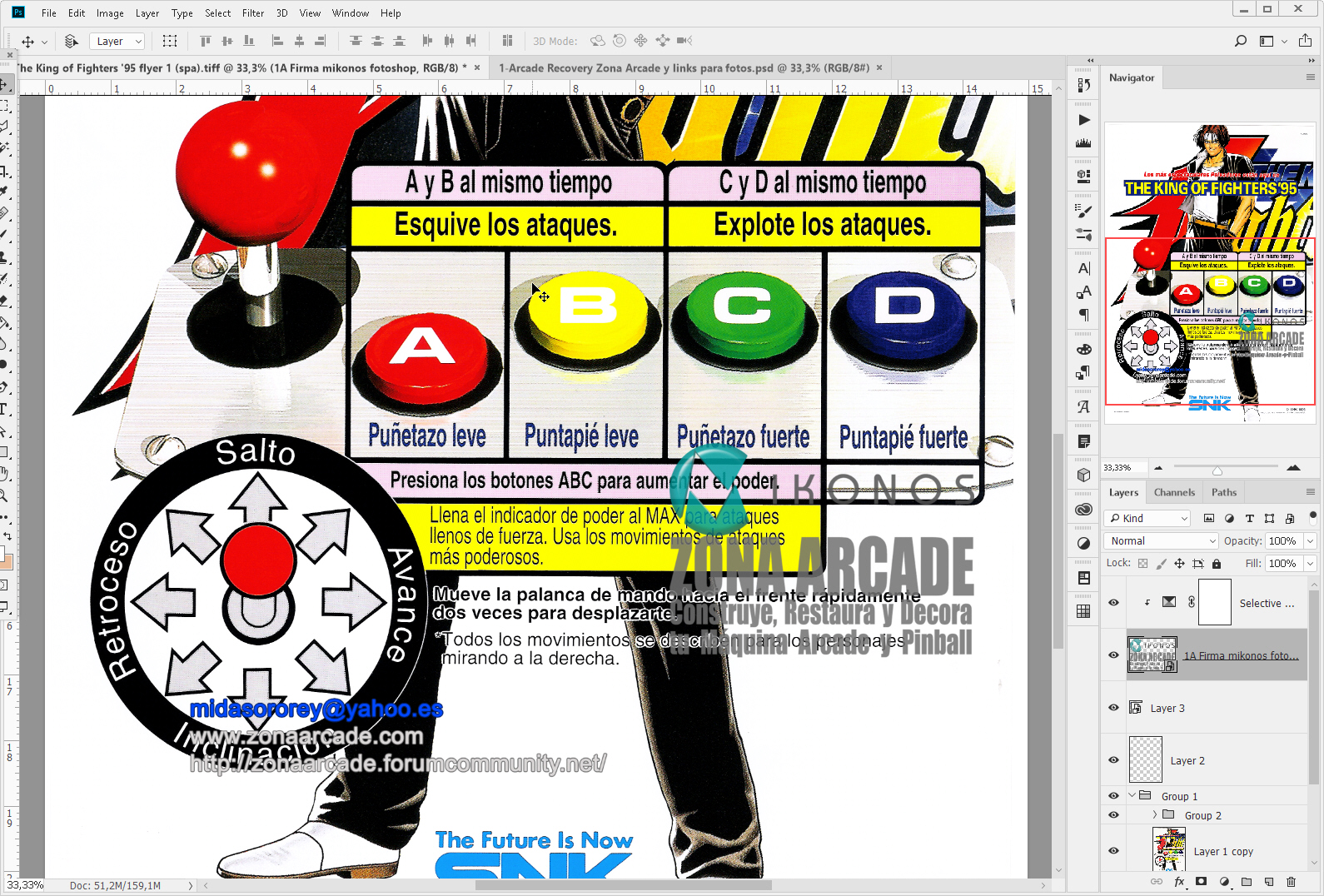
Task: Open the Actions panel play icon
Action: [x=1083, y=120]
